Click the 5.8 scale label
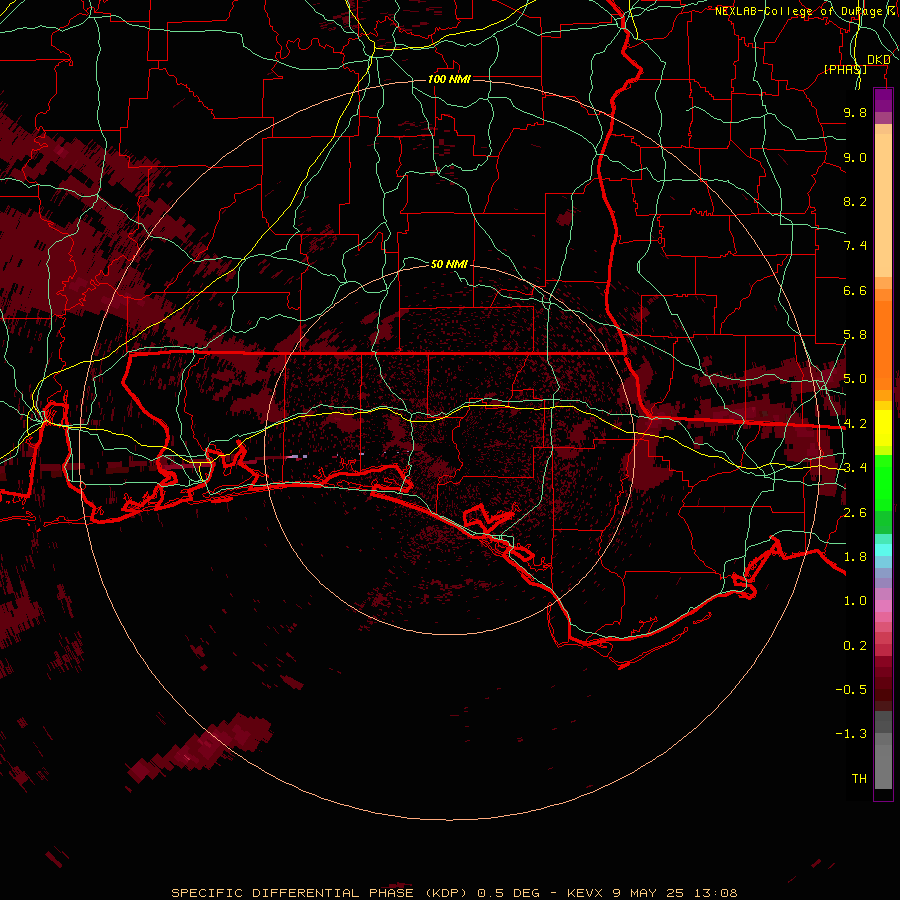This screenshot has height=900, width=900. (855, 335)
